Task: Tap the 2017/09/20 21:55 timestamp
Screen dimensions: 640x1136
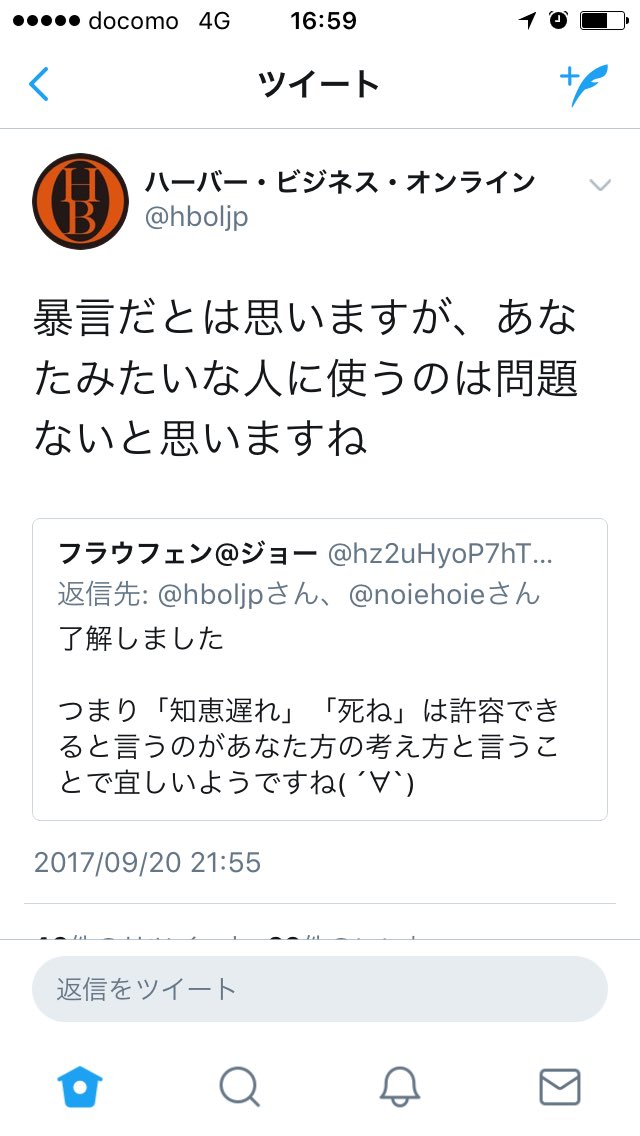Action: point(147,862)
